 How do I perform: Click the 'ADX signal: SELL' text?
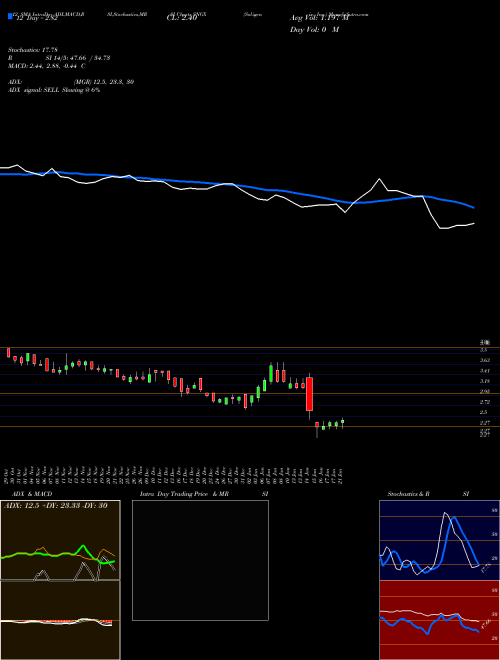click(x=34, y=90)
